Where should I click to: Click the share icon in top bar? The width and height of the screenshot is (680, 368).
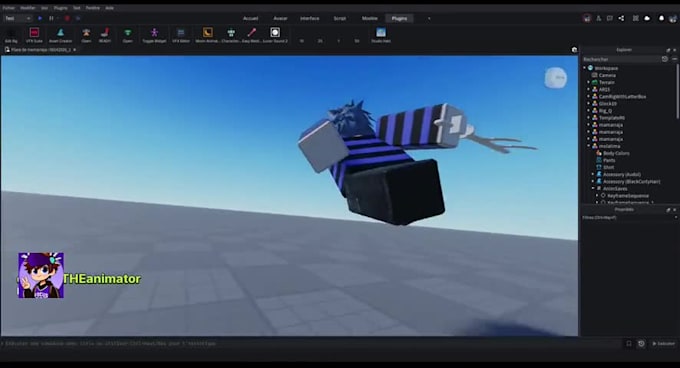621,18
